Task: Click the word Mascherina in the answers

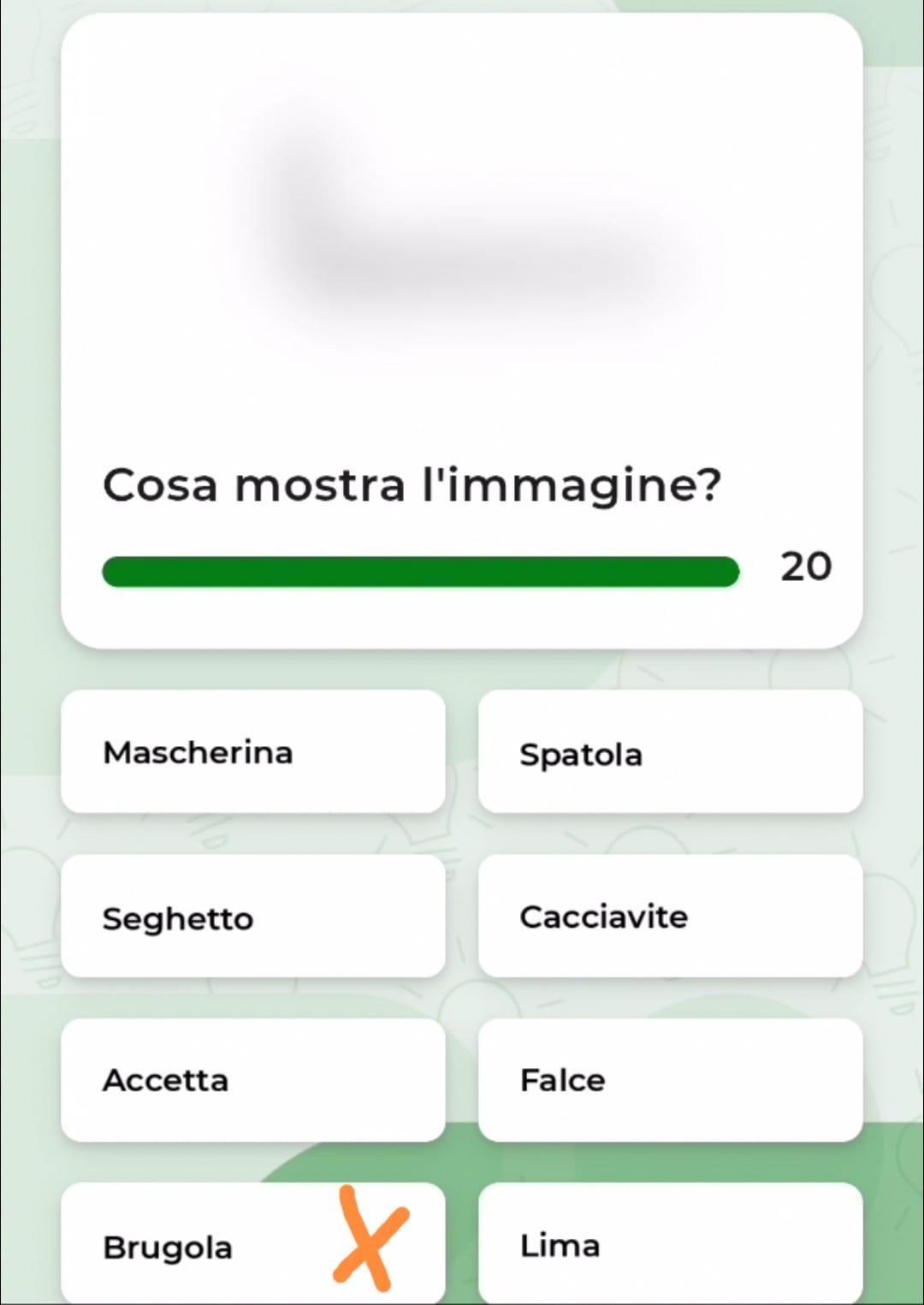Action: coord(198,753)
